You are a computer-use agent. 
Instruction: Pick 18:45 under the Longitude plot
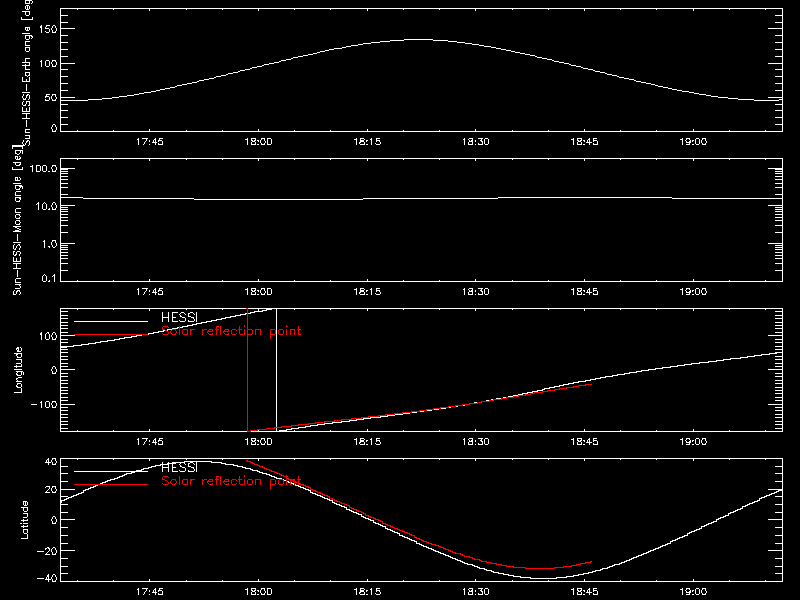coord(584,442)
